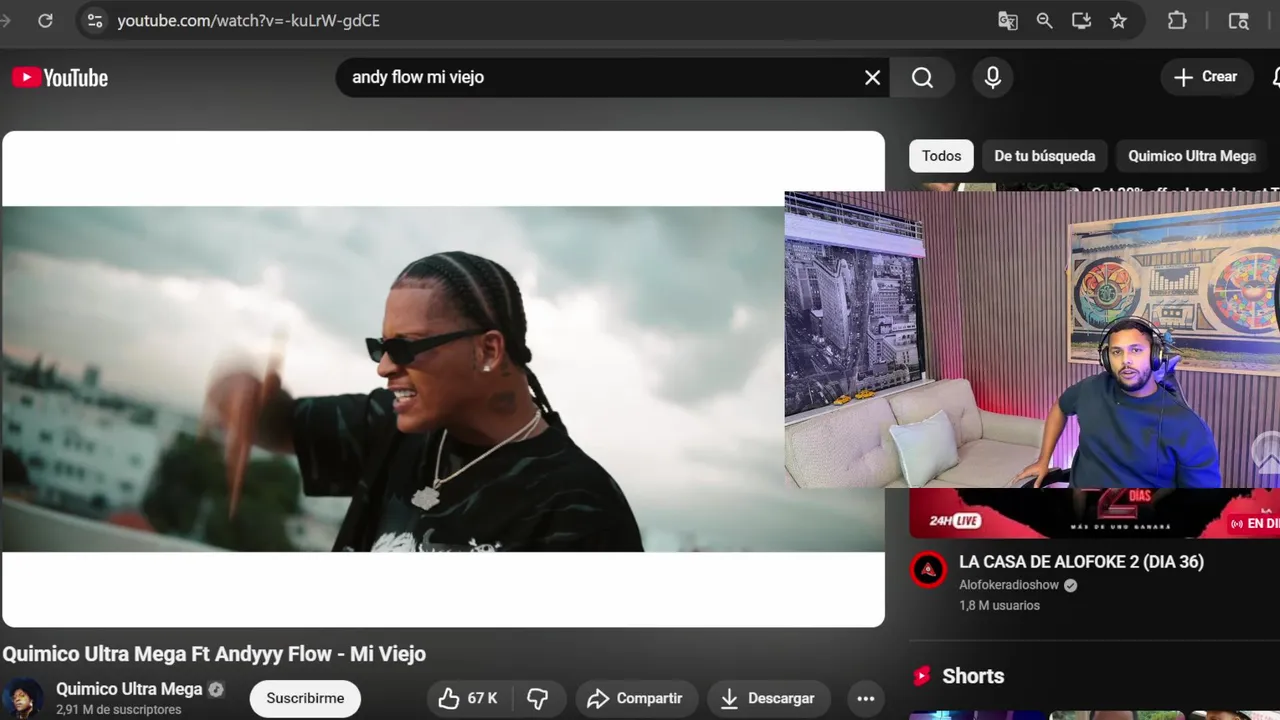1280x720 pixels.
Task: Open the Google Translate page icon
Action: coord(1008,20)
